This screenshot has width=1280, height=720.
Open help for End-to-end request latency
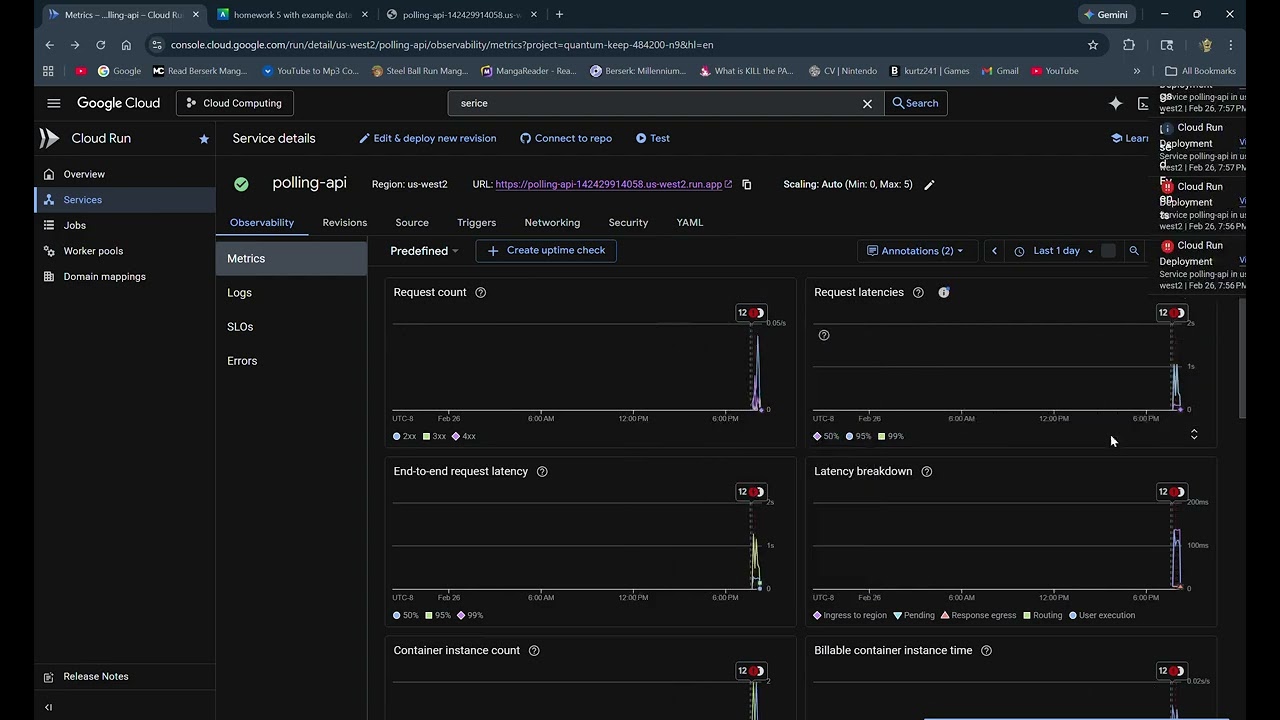(542, 471)
